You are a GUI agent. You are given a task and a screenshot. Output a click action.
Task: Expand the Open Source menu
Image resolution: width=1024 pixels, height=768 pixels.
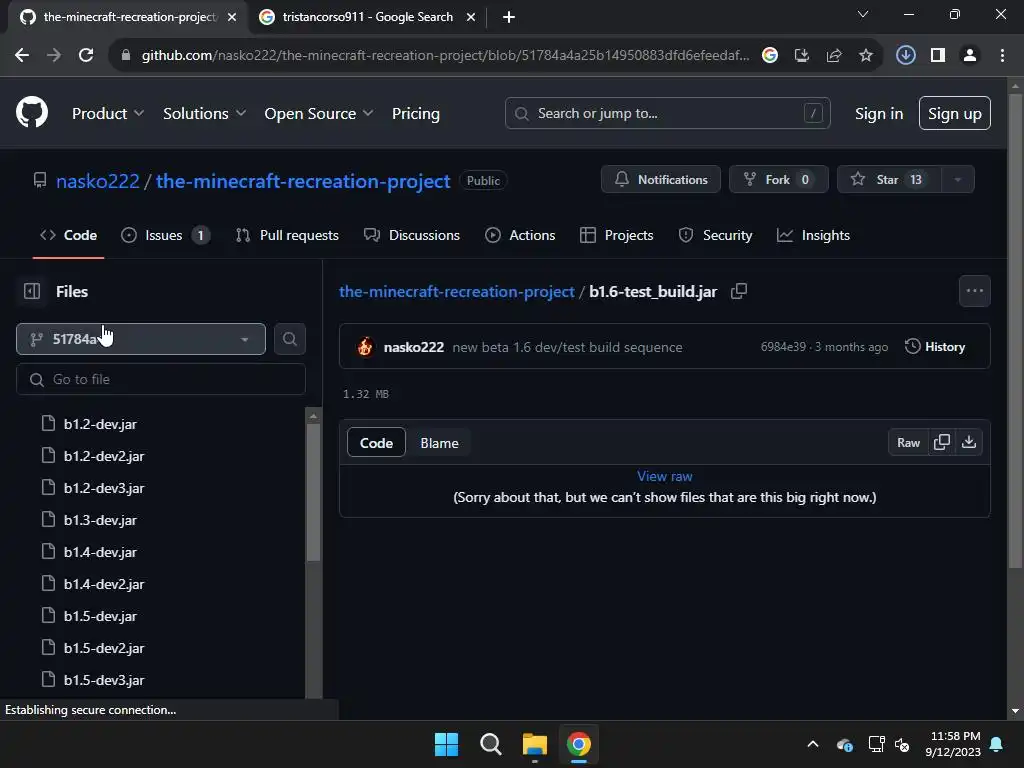[x=319, y=113]
